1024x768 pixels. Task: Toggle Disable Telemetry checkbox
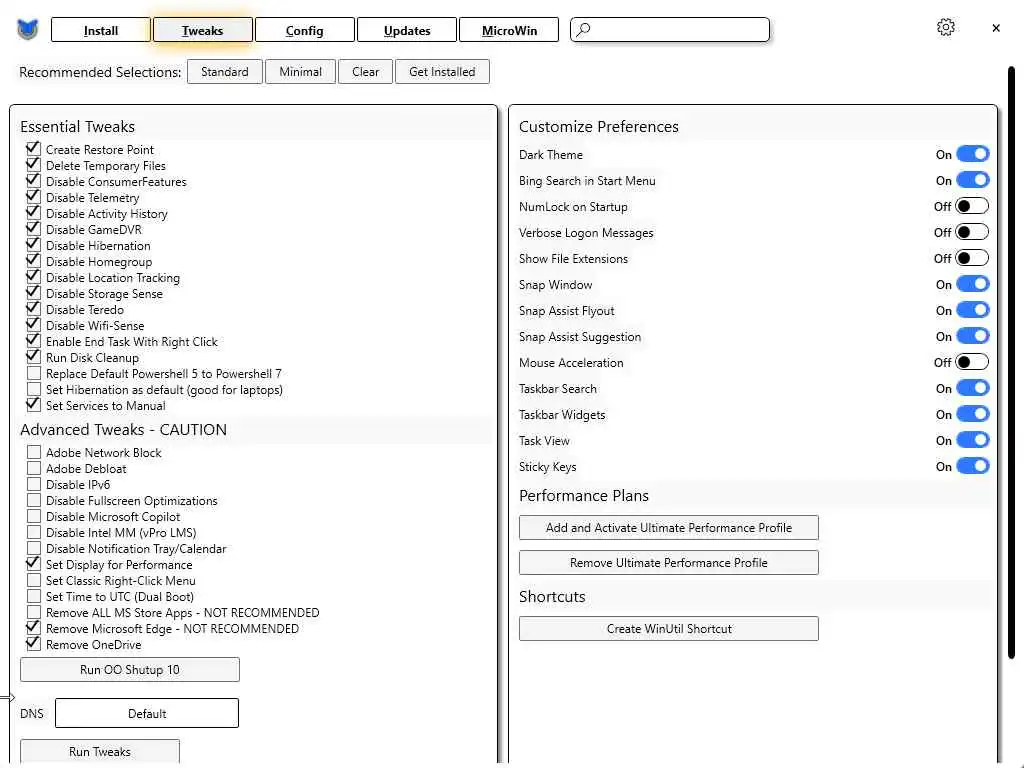click(33, 197)
